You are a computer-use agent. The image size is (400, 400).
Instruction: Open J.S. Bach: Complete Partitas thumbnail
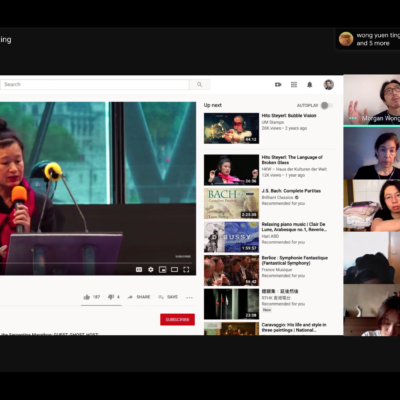pos(231,203)
